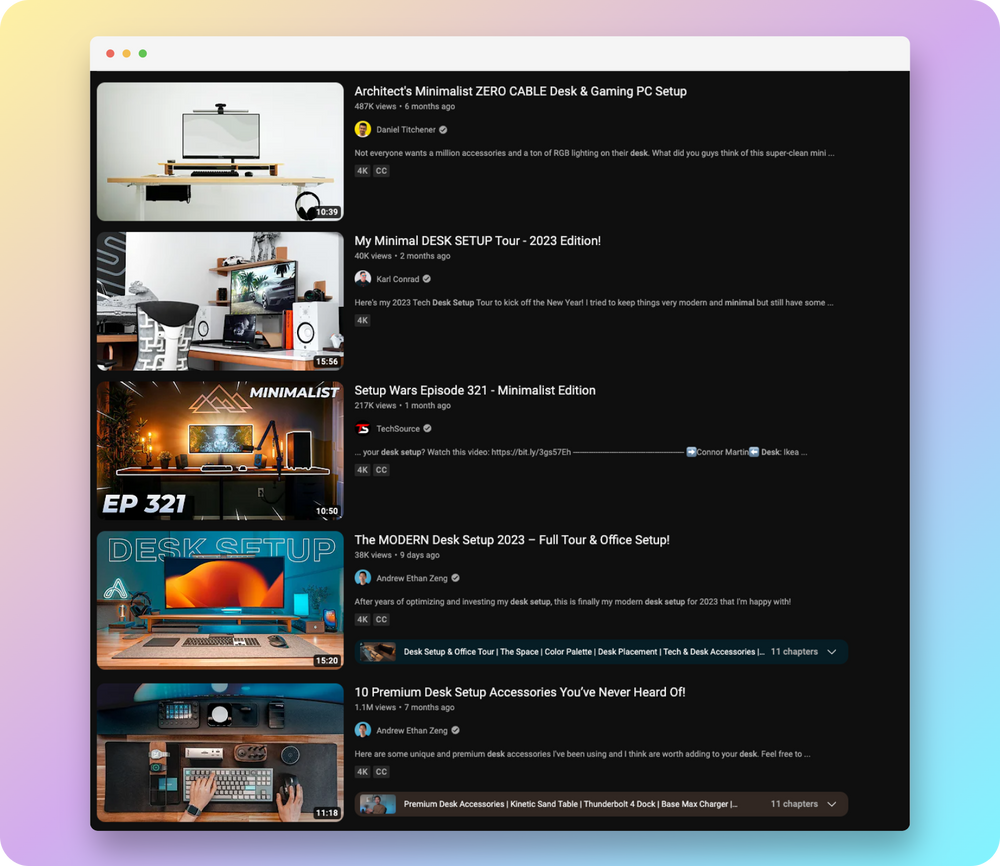Click the verified badge next to Andrew Ethan Zeng
Image resolution: width=1000 pixels, height=866 pixels.
[x=455, y=577]
